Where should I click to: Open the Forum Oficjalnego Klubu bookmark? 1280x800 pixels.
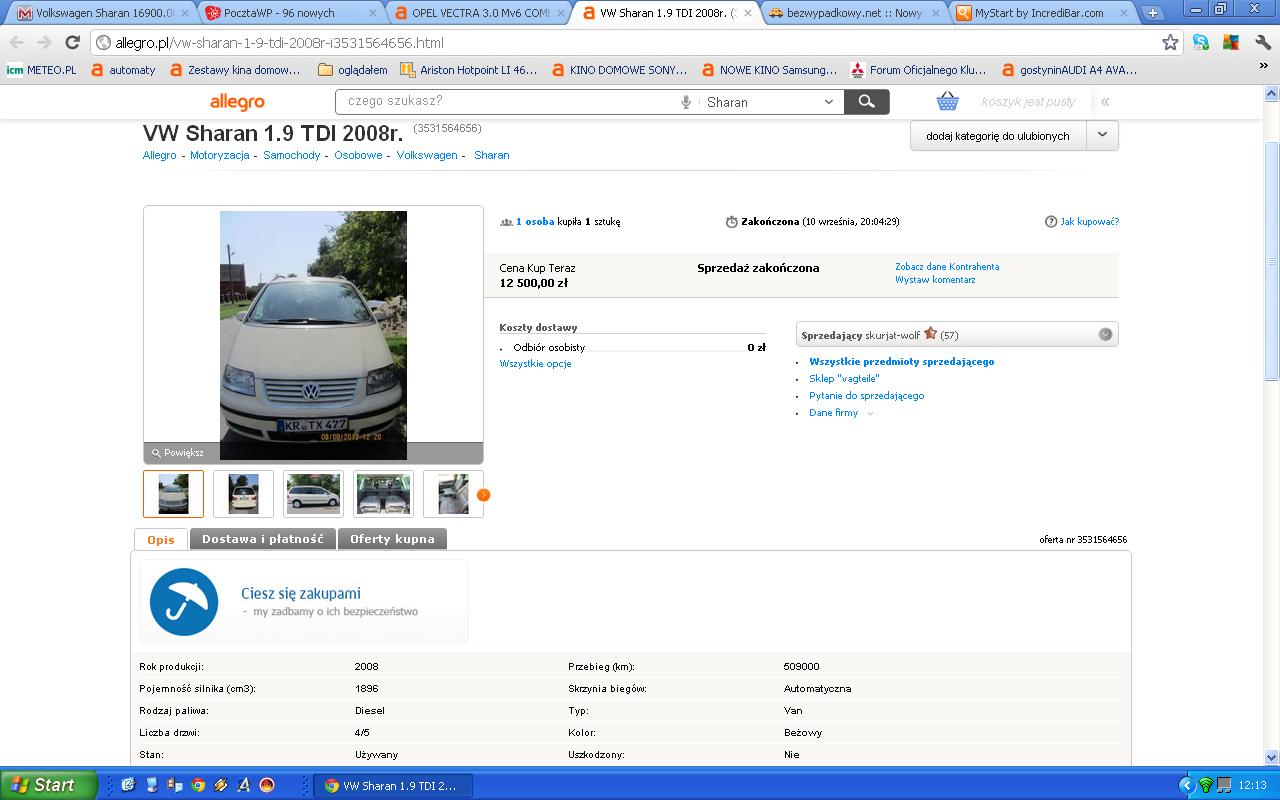(x=917, y=70)
